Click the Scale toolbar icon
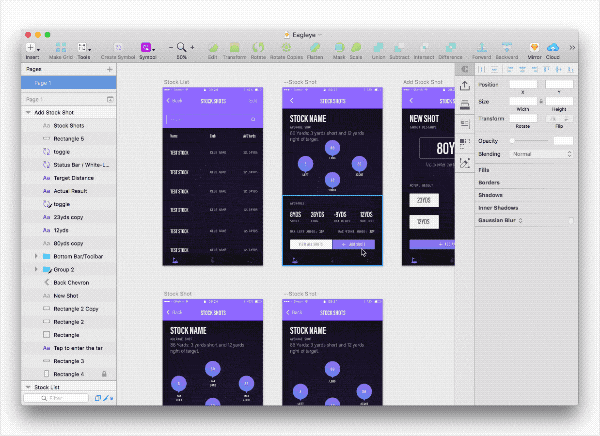 356,47
